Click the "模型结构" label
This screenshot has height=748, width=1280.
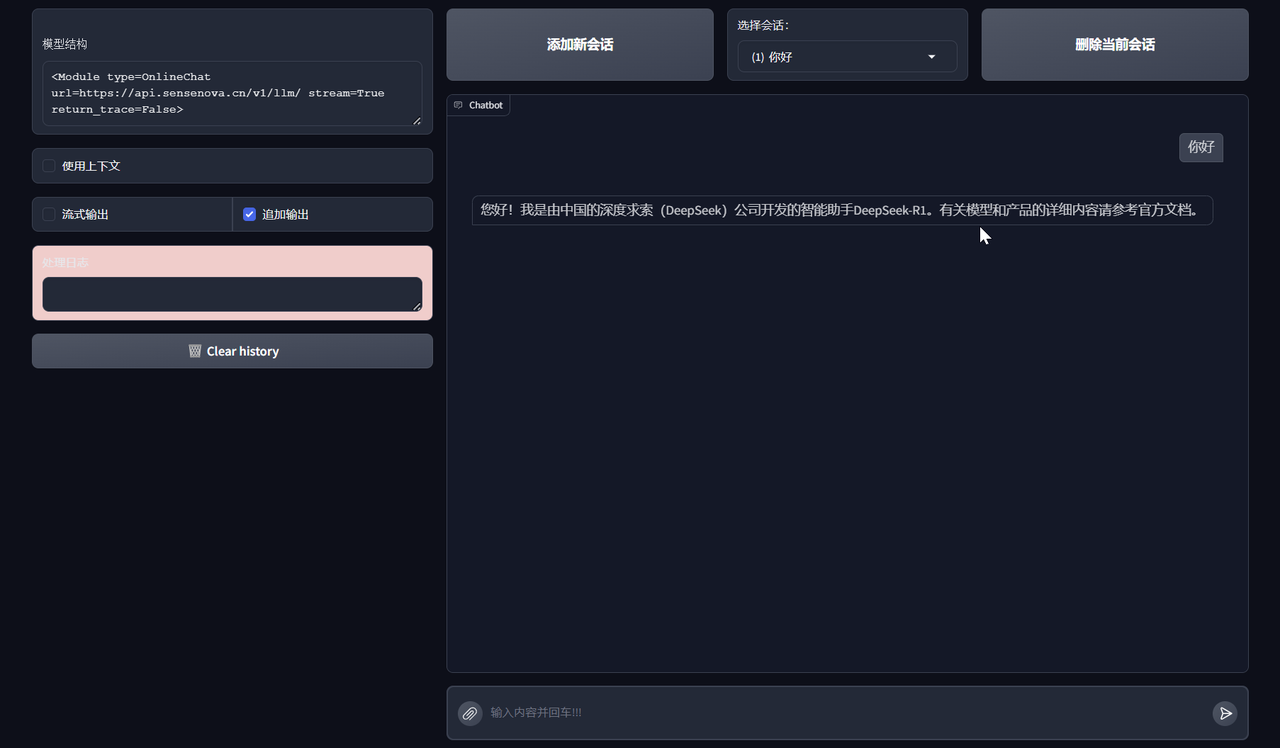tap(65, 44)
